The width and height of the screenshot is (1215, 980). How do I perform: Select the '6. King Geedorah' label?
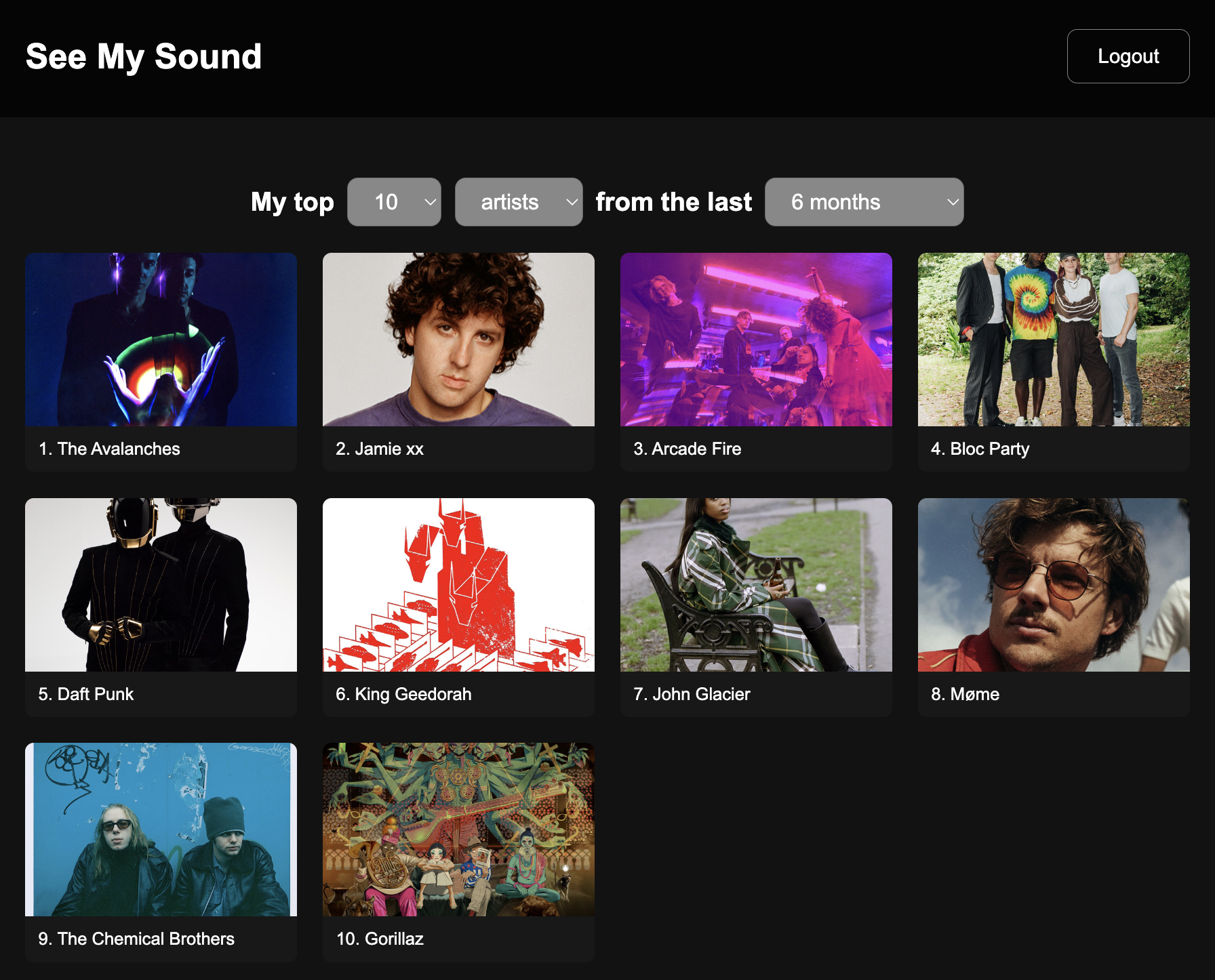(x=403, y=694)
